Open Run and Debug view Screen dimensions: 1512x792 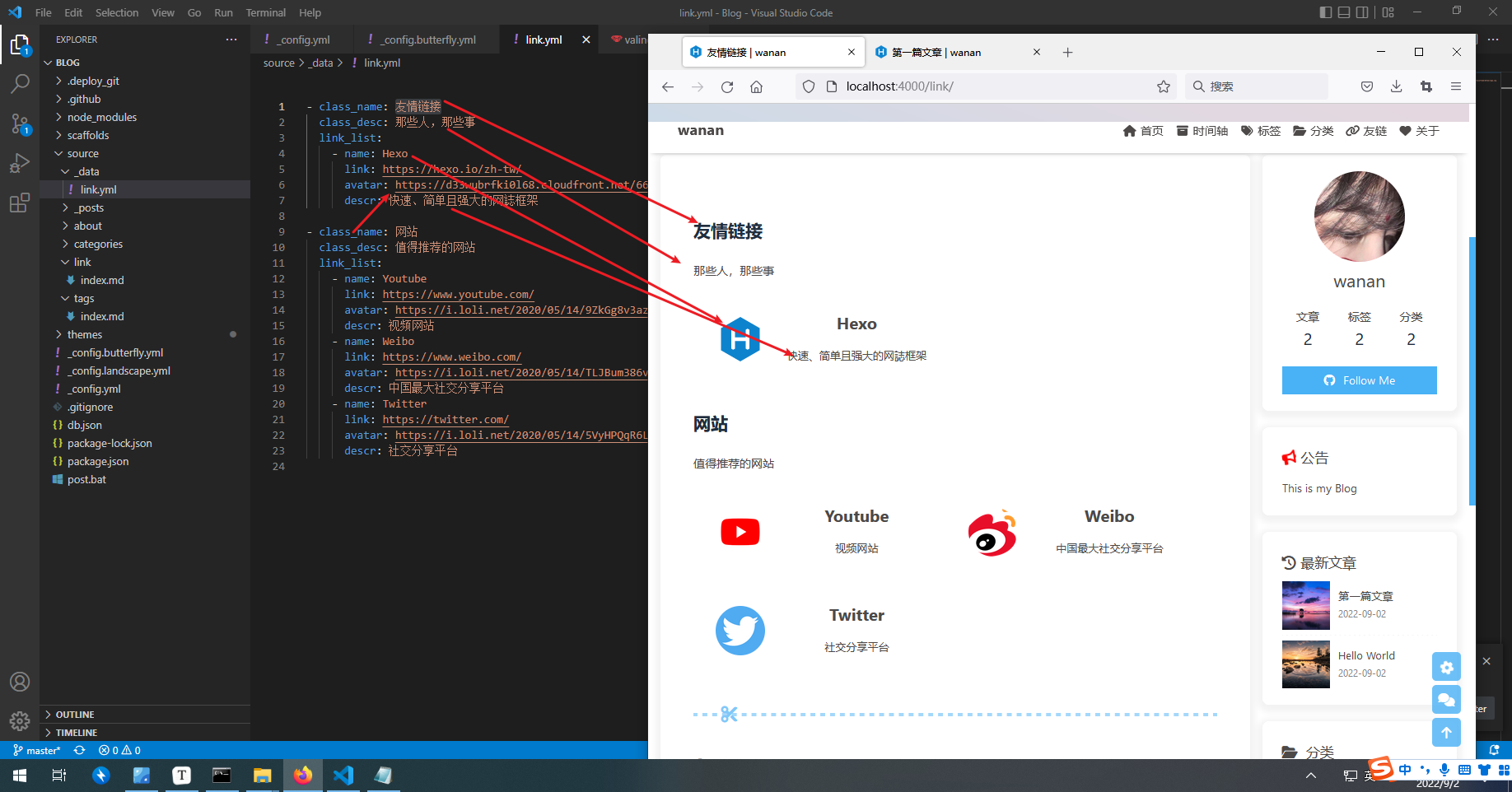click(20, 163)
